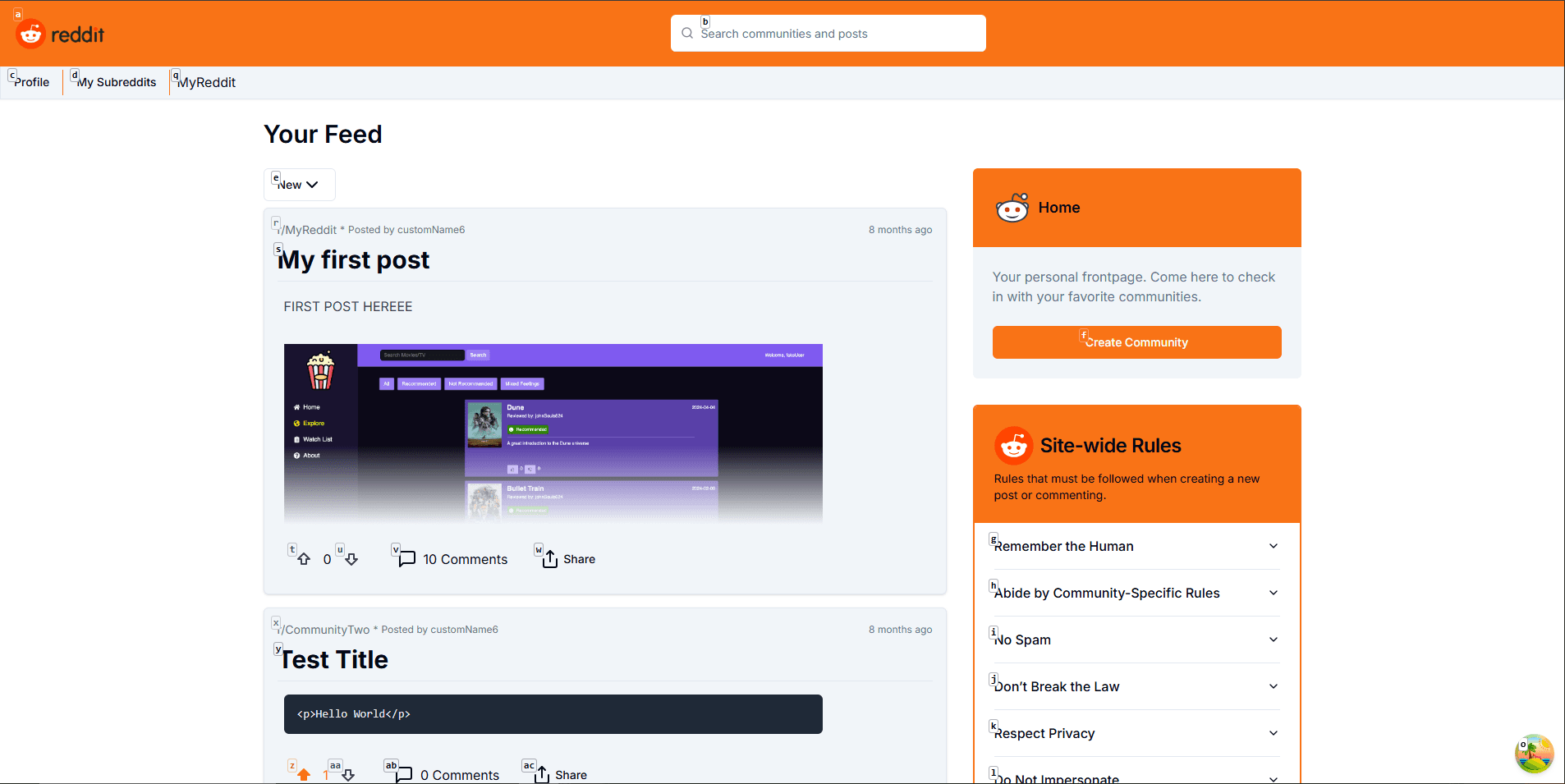The height and width of the screenshot is (784, 1565).
Task: Open the movie site screenshot image
Action: coord(553,433)
